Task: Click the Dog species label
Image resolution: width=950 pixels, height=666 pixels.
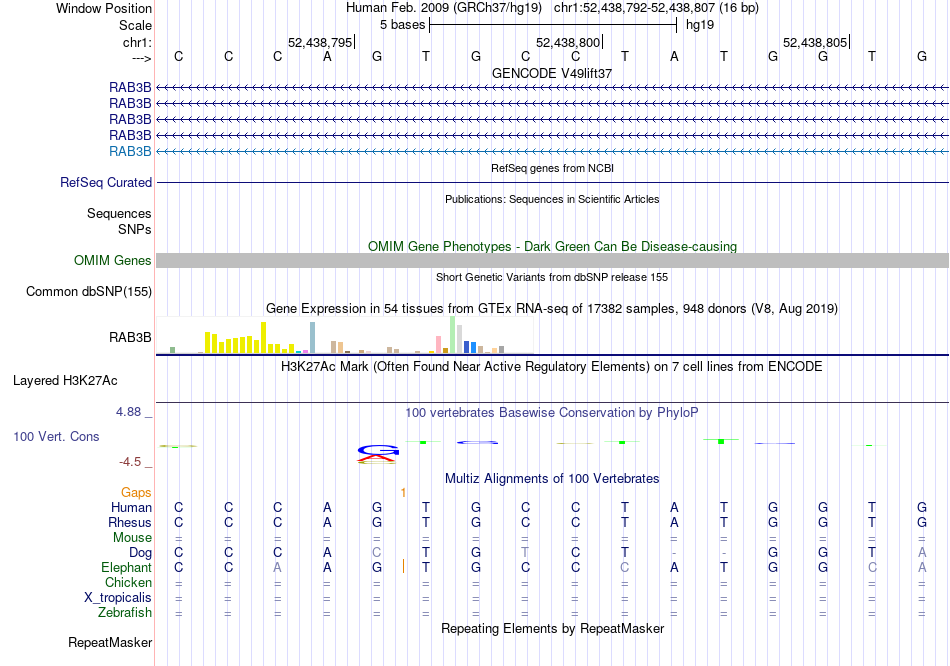Action: pyautogui.click(x=141, y=553)
